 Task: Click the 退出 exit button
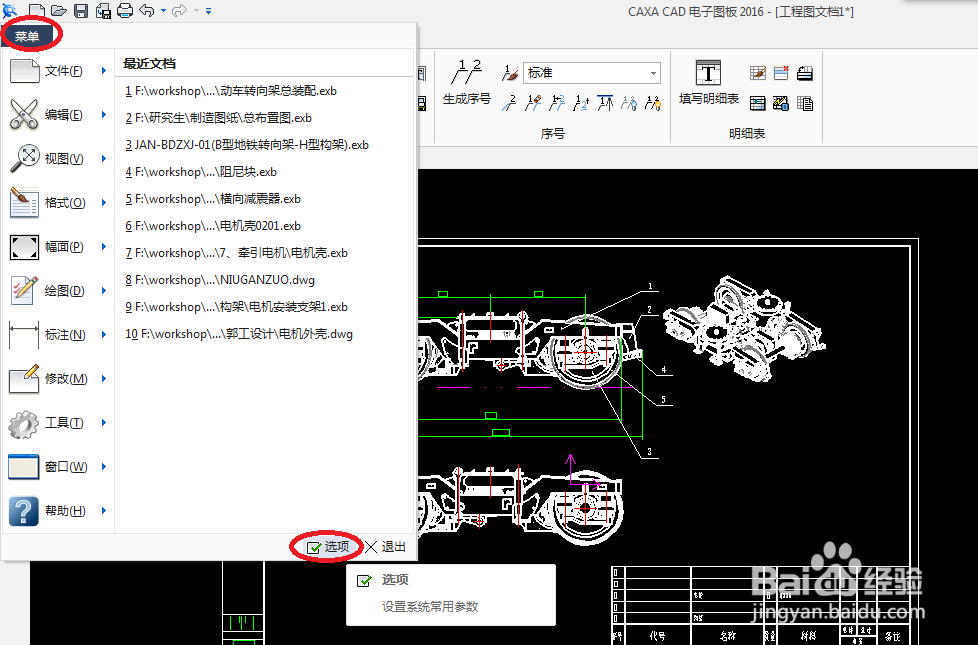click(x=385, y=547)
